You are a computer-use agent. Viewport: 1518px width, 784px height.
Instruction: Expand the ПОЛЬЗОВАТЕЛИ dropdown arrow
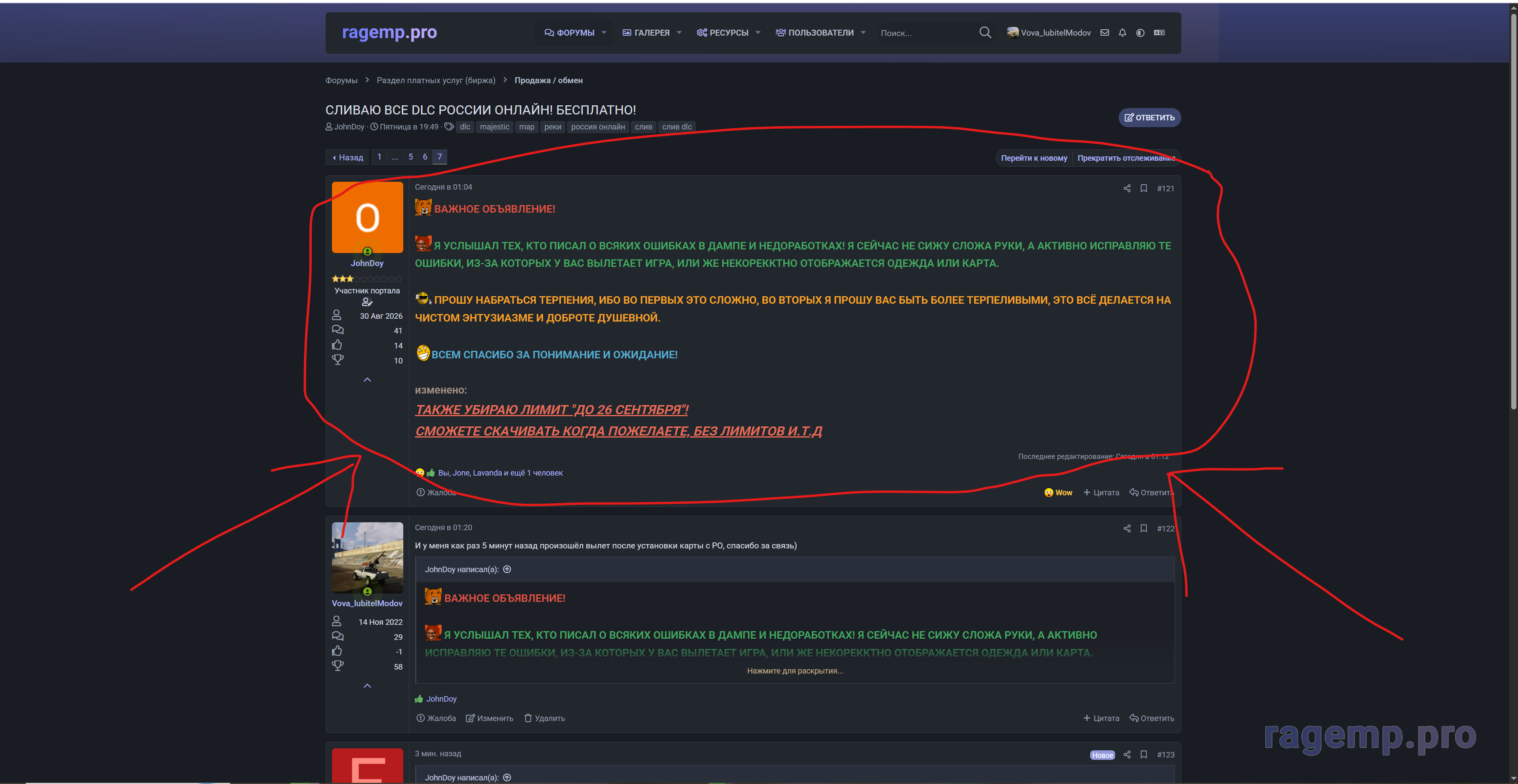tap(863, 33)
